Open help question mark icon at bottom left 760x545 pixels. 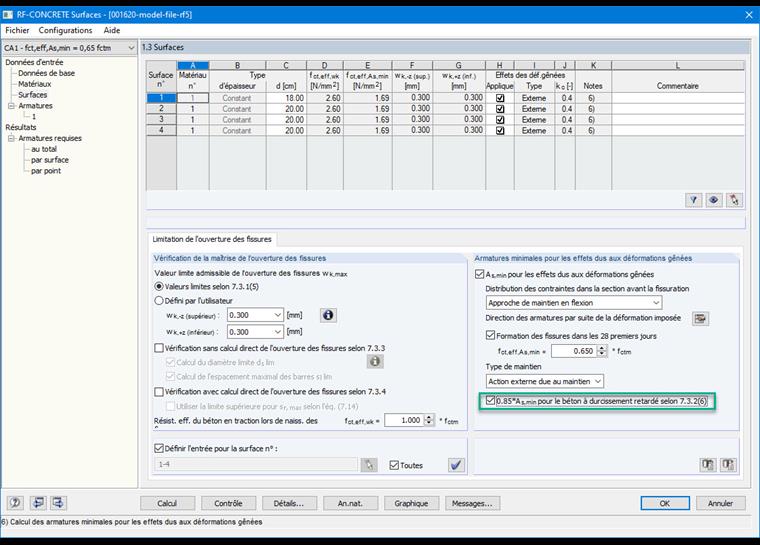[x=16, y=503]
